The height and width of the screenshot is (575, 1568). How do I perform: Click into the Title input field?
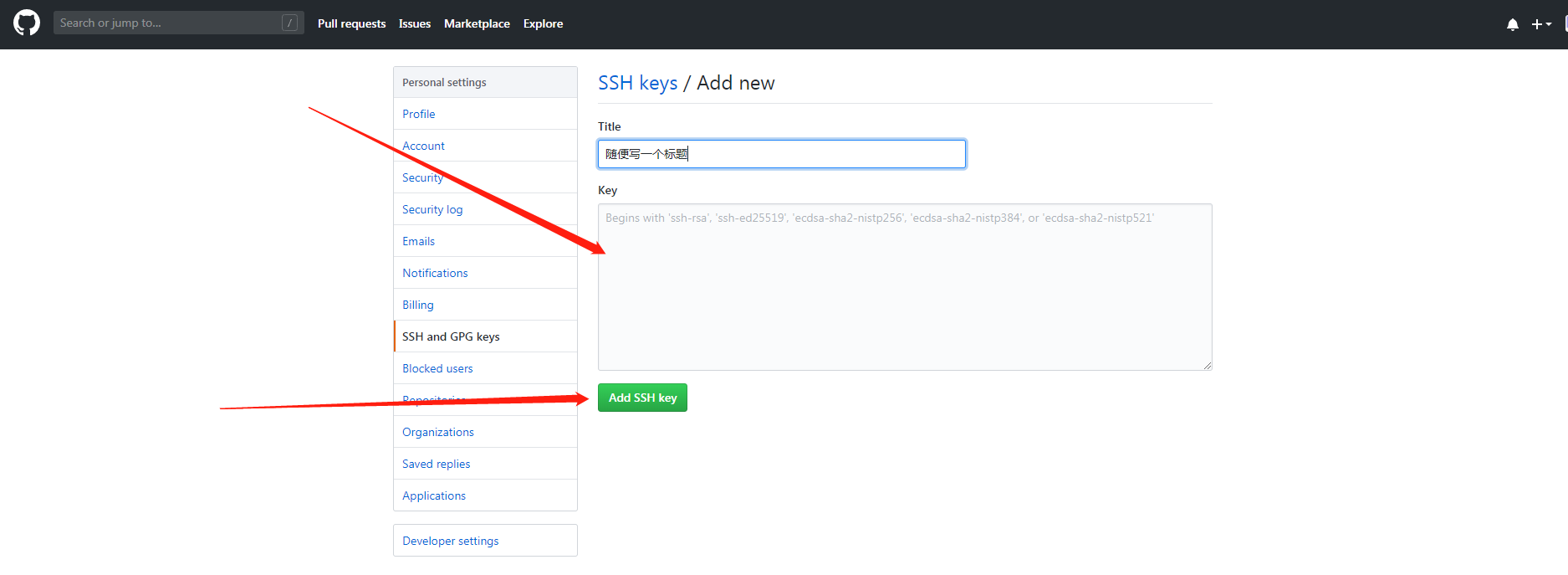click(x=782, y=154)
